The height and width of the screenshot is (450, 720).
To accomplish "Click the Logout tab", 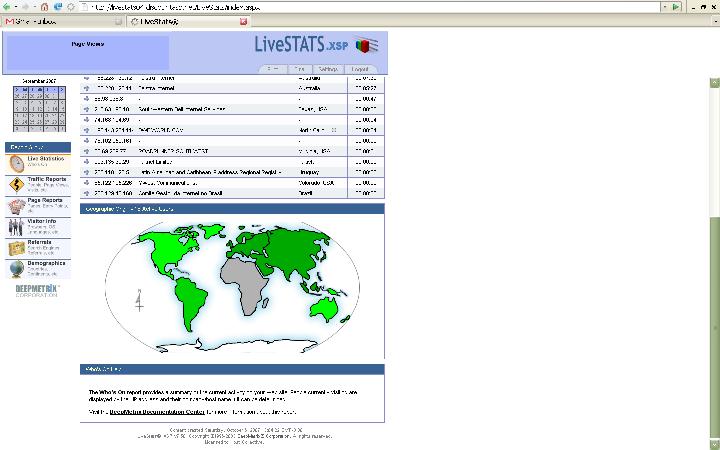I will (x=360, y=69).
